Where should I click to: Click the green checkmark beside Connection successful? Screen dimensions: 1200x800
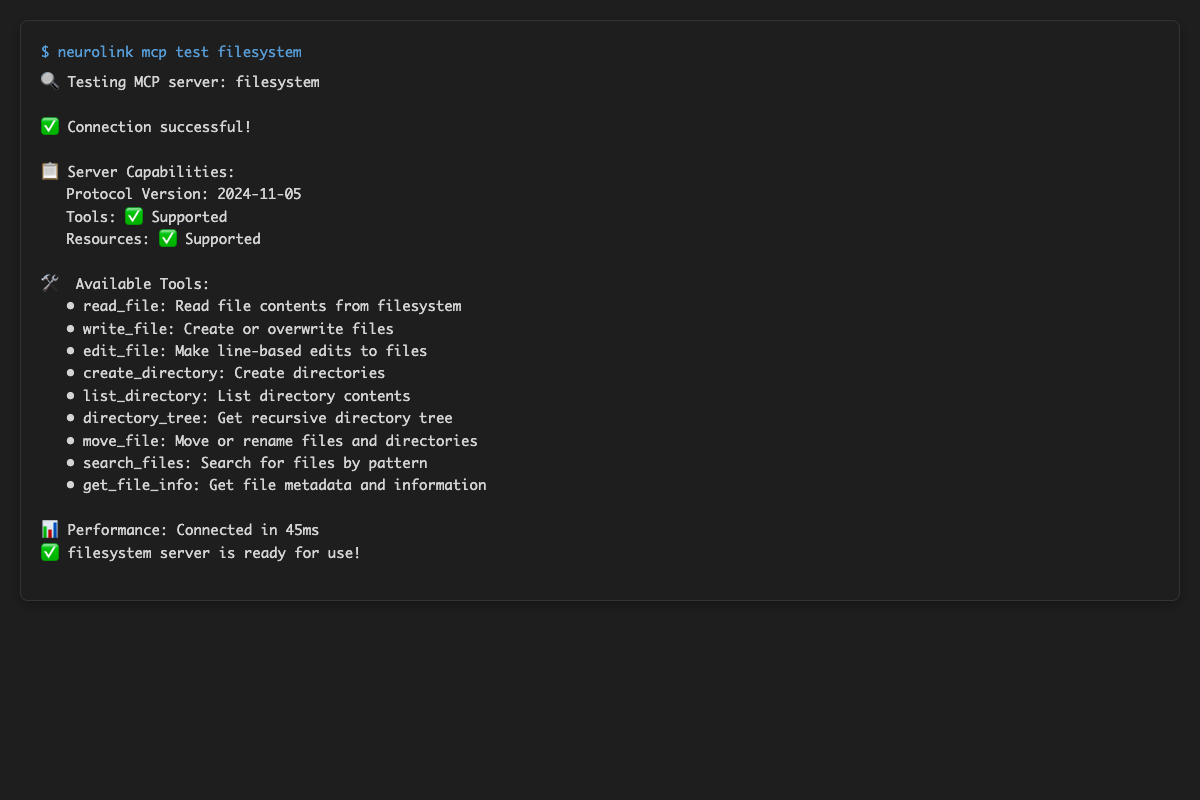pyautogui.click(x=50, y=127)
